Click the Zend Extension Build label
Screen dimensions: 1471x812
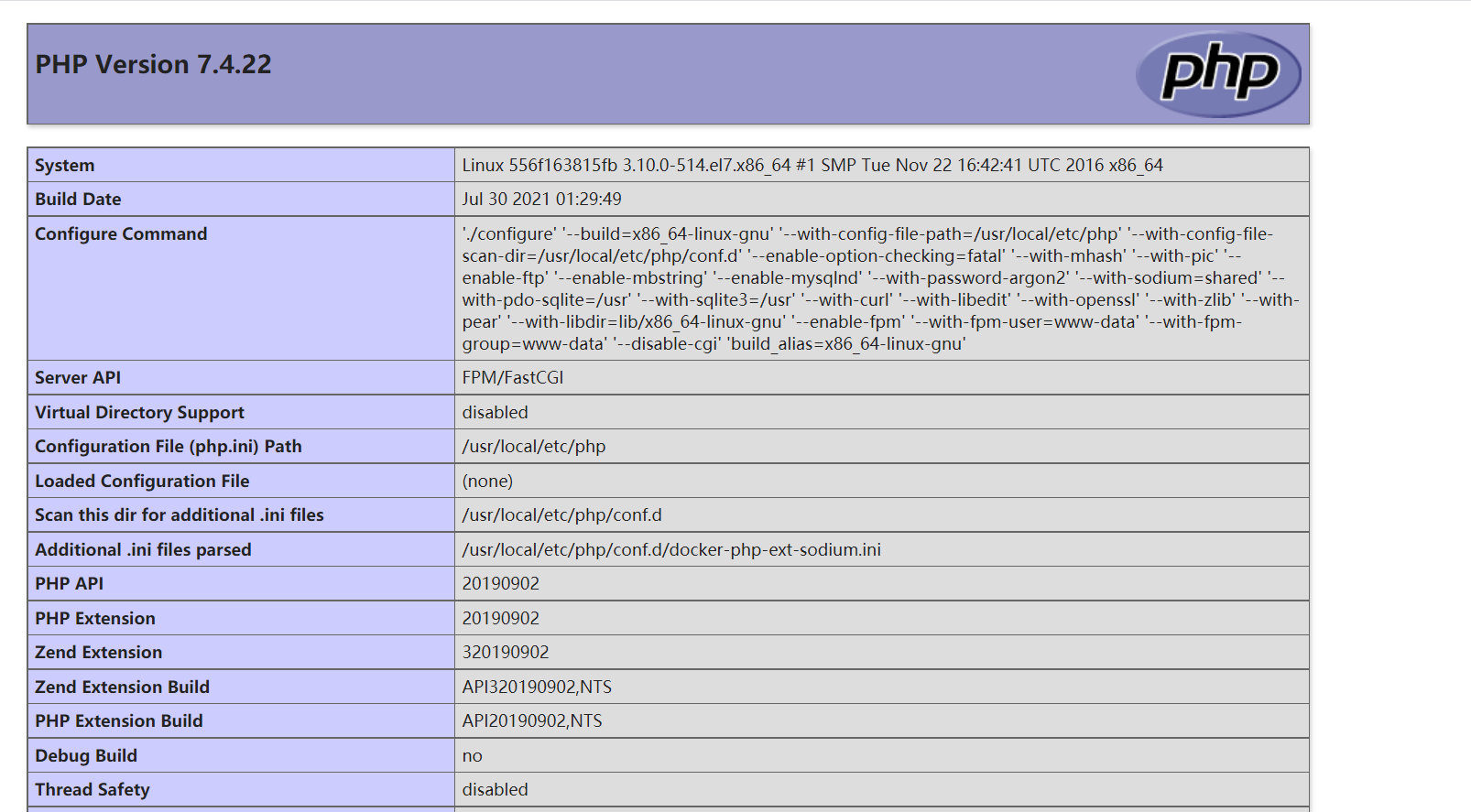123,687
